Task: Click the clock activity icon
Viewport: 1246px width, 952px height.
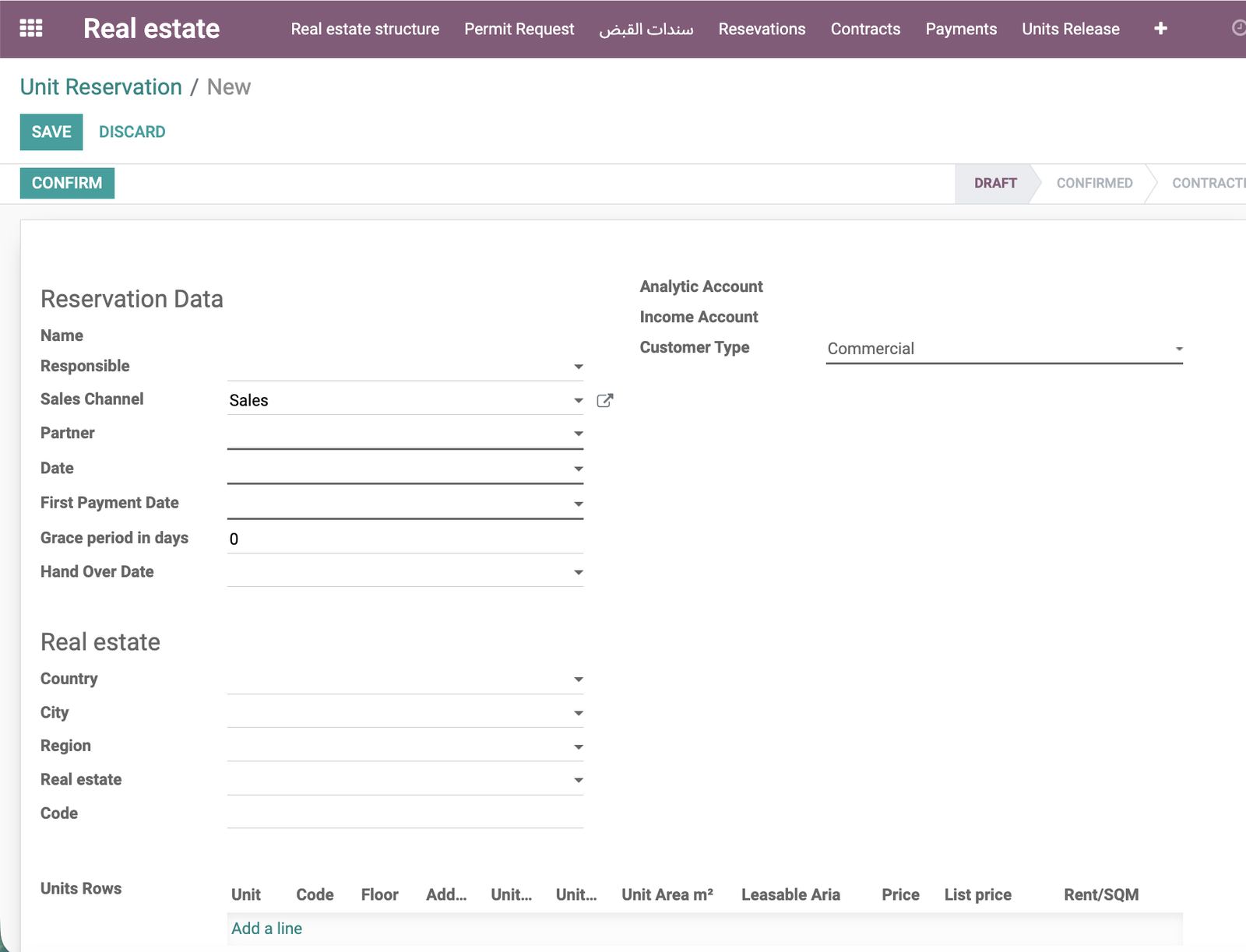Action: 1238,29
